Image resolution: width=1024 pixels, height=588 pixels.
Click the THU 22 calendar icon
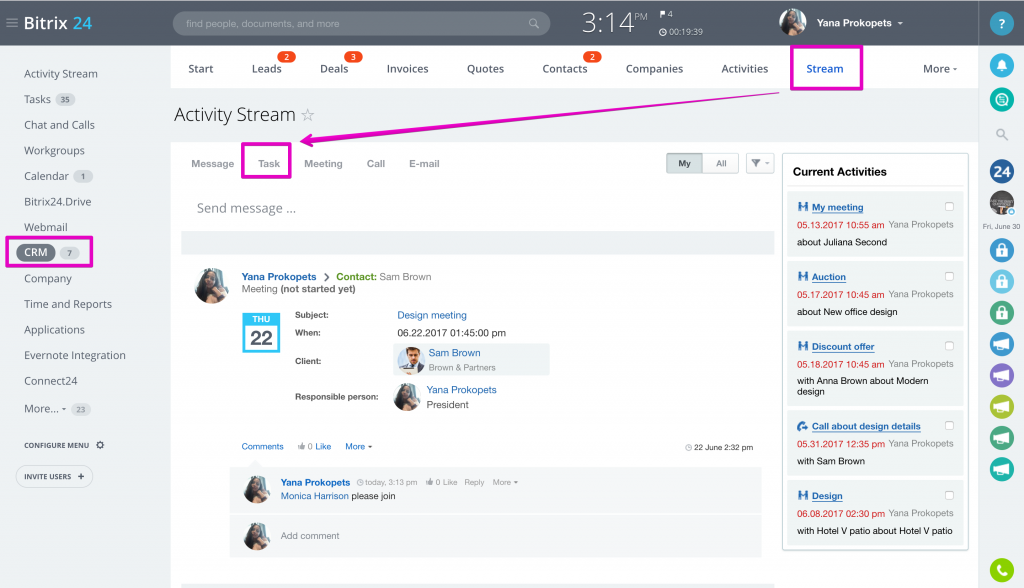pyautogui.click(x=261, y=333)
